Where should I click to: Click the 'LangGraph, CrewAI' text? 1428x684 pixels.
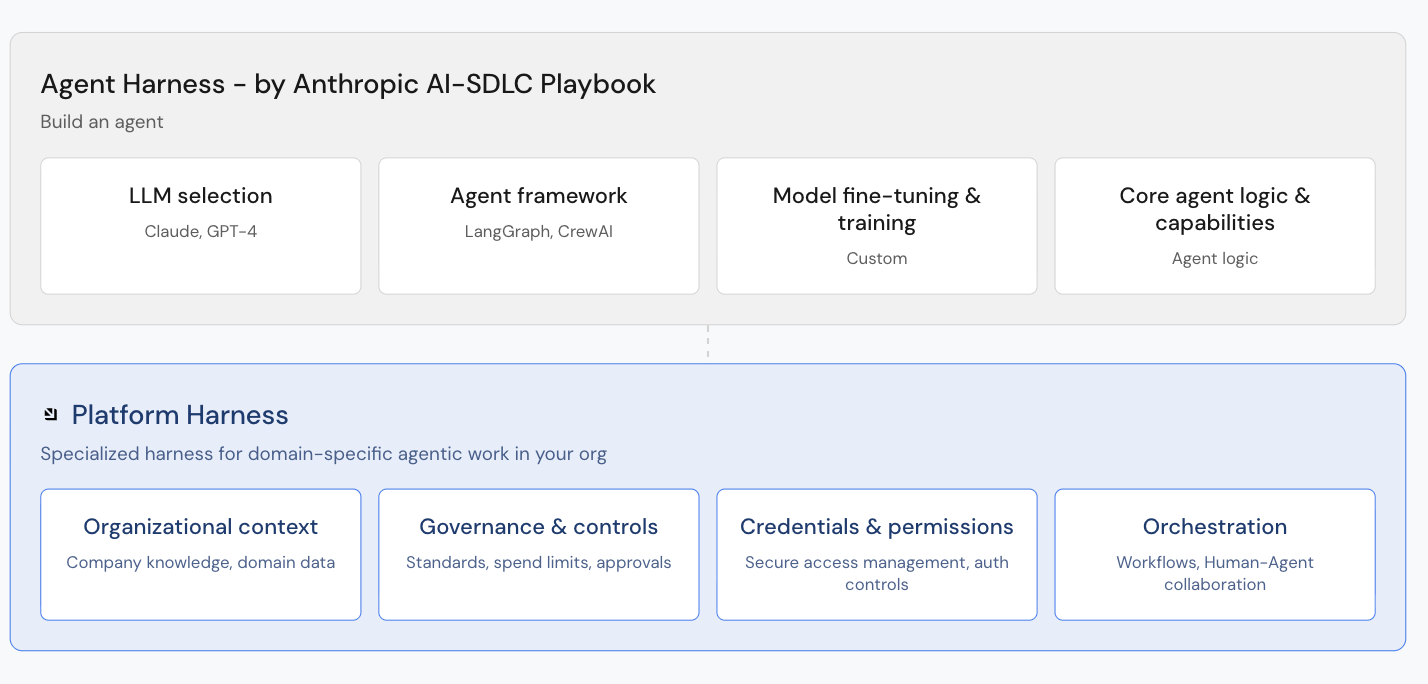pyautogui.click(x=539, y=232)
